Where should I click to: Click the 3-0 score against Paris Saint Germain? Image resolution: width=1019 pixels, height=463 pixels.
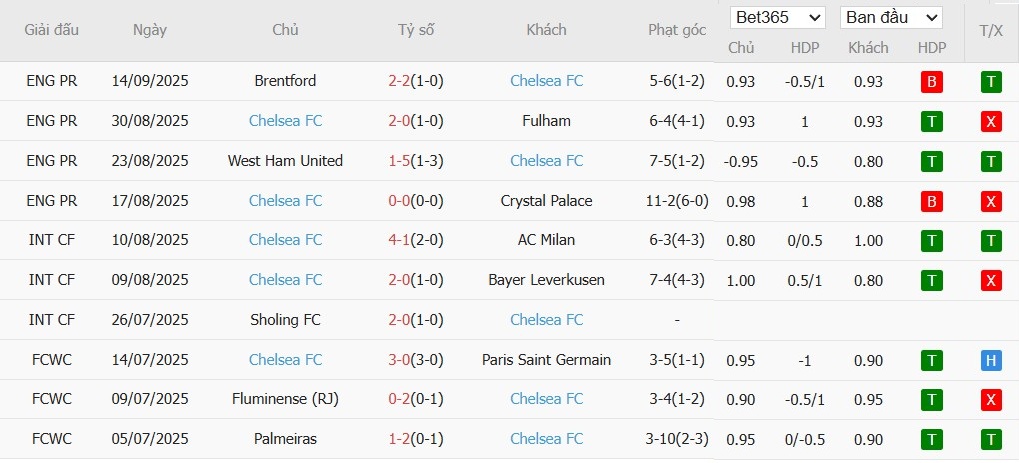click(x=399, y=360)
